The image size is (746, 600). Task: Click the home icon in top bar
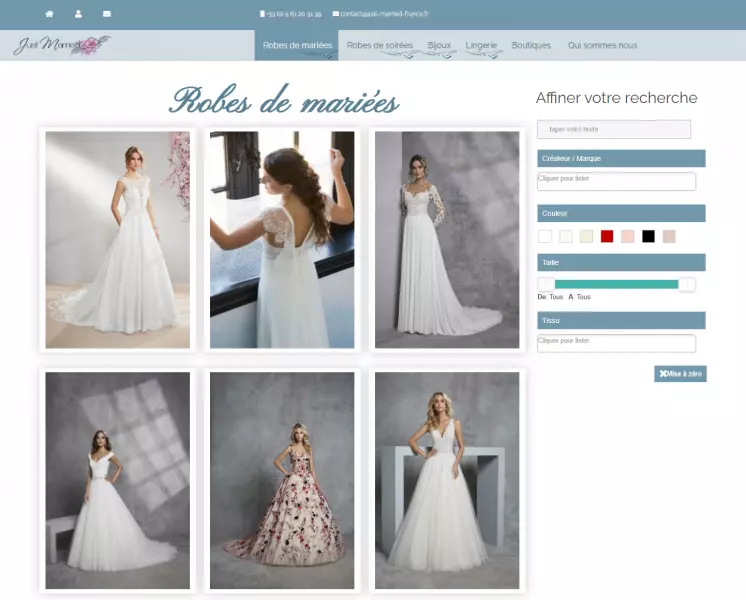(49, 14)
